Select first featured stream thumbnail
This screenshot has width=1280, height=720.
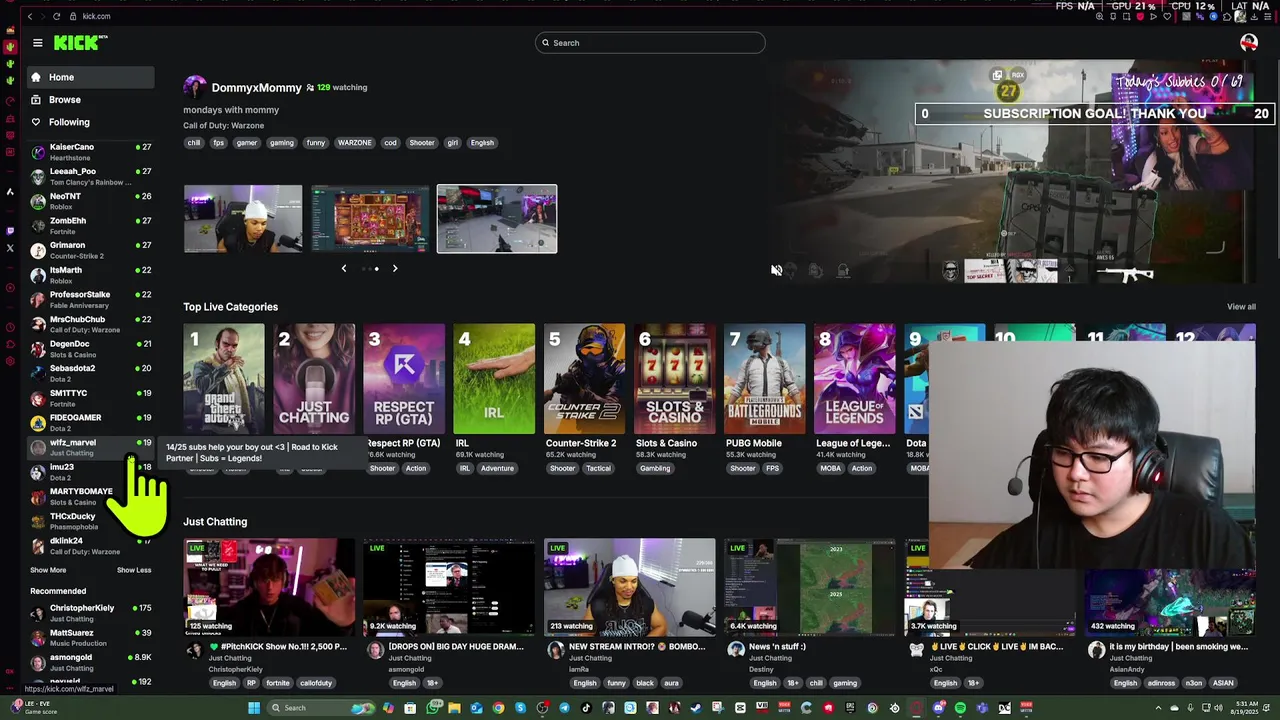point(243,218)
